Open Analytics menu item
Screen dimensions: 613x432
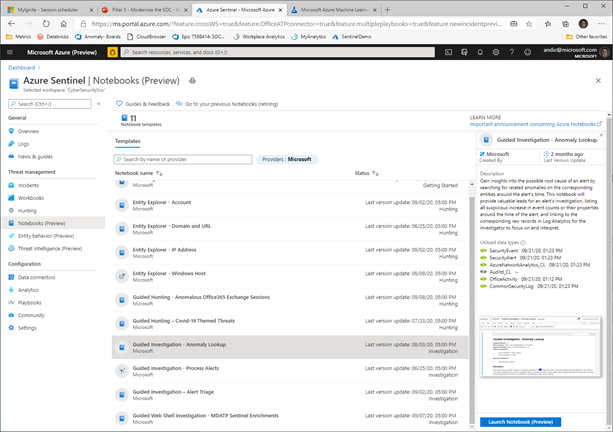28,290
